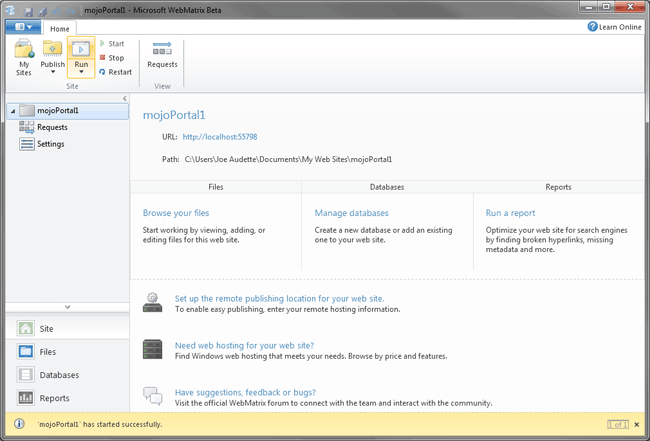Click the Run site icon
This screenshot has width=650, height=441.
[x=81, y=48]
